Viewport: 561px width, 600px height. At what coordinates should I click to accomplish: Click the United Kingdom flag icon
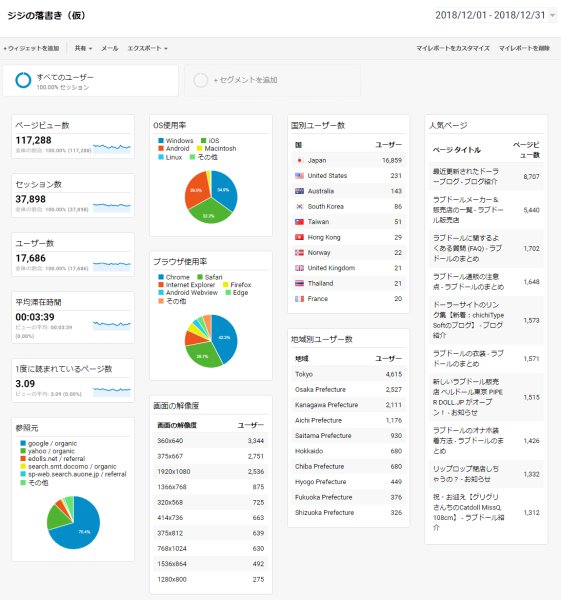[299, 268]
